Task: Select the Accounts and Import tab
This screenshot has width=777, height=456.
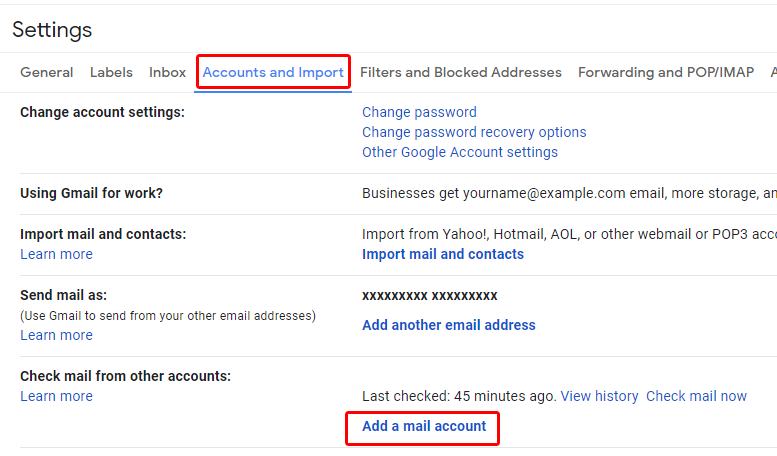Action: [273, 72]
